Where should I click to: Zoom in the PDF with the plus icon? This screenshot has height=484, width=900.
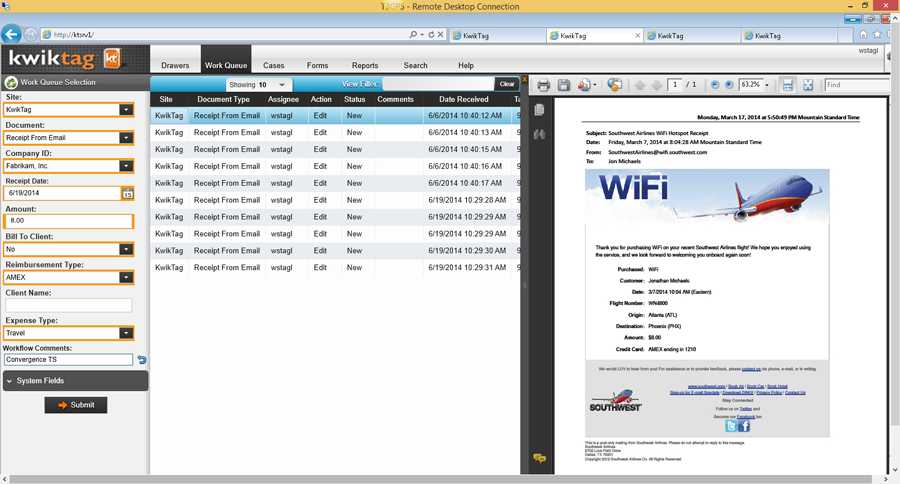[x=729, y=85]
